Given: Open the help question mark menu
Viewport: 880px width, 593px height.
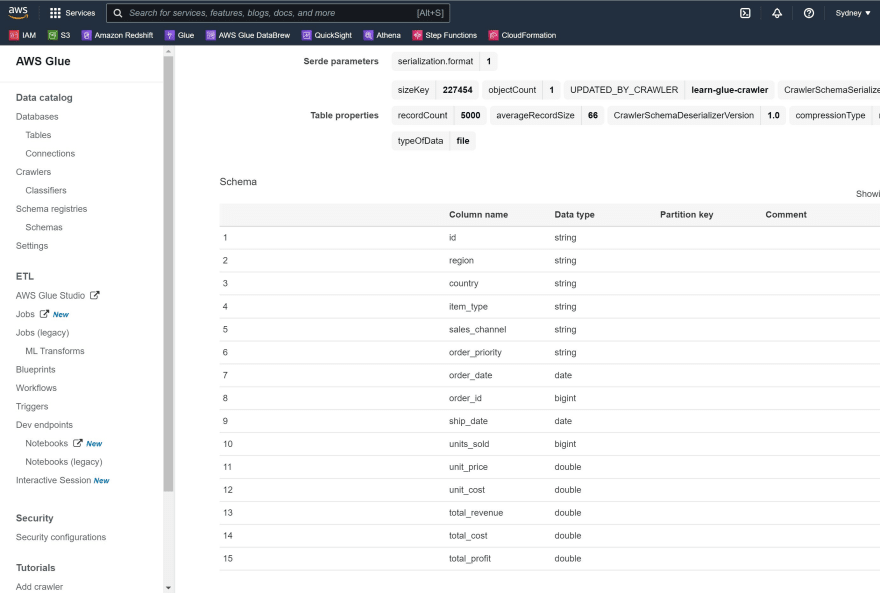Looking at the screenshot, I should [x=809, y=13].
